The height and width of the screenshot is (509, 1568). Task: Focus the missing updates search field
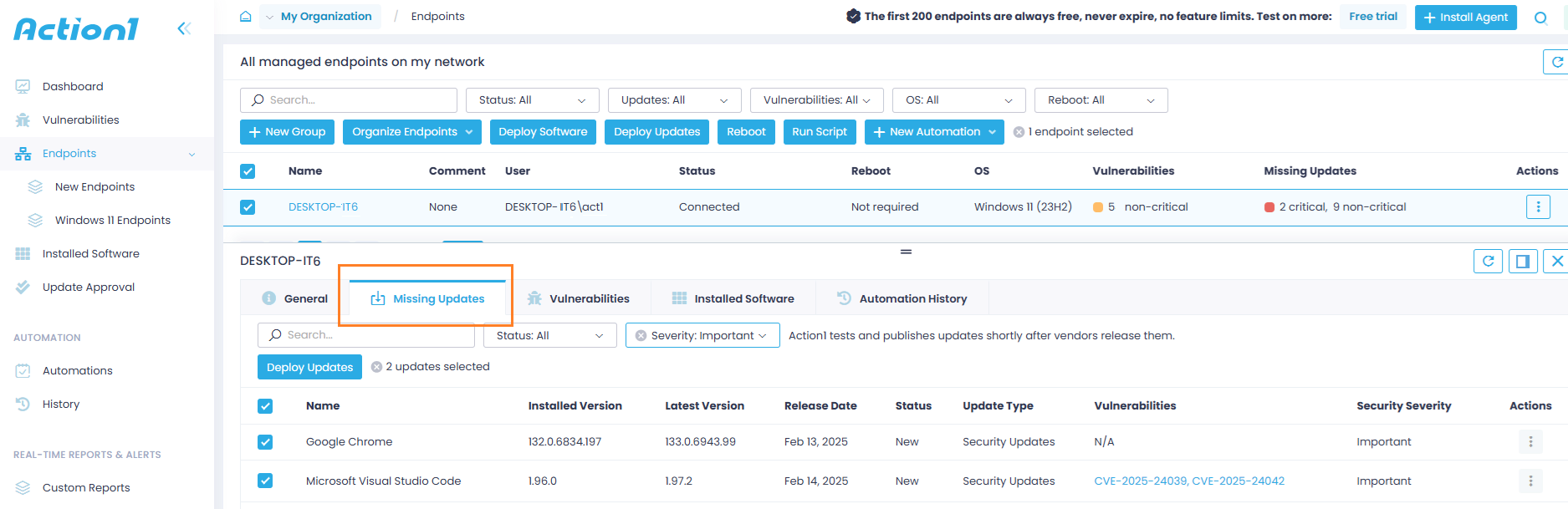366,335
